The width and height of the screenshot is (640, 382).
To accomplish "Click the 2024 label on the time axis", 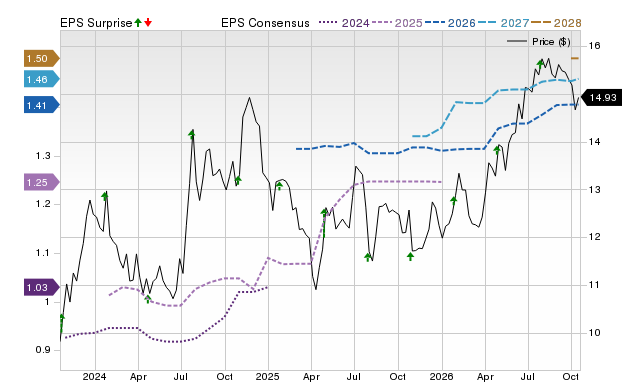I will pyautogui.click(x=94, y=376).
